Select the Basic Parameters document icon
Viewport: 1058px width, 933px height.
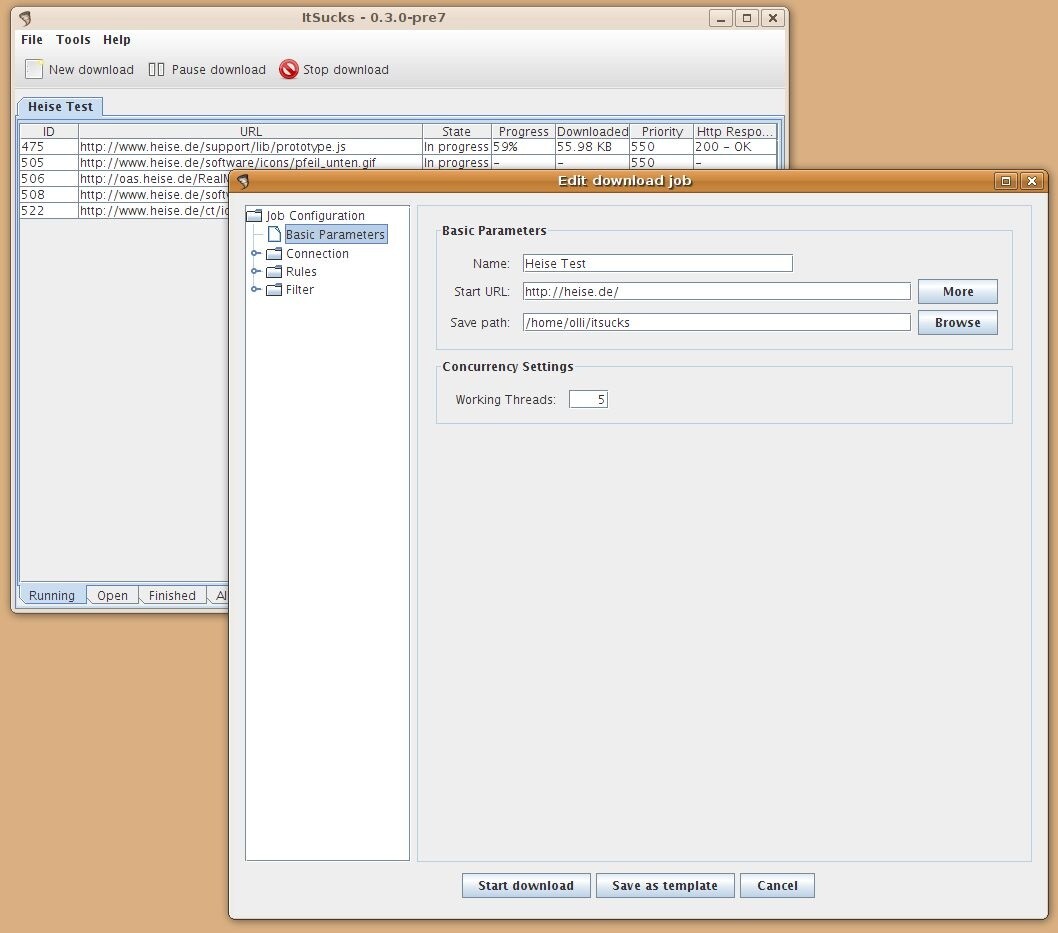274,235
